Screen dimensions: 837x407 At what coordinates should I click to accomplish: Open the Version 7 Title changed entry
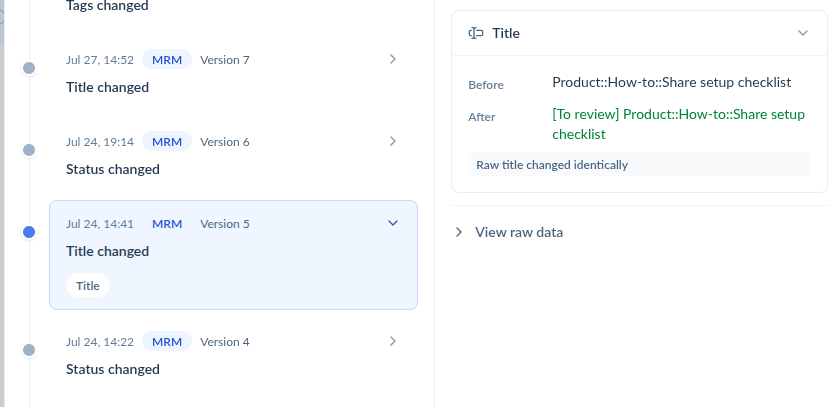(x=233, y=73)
